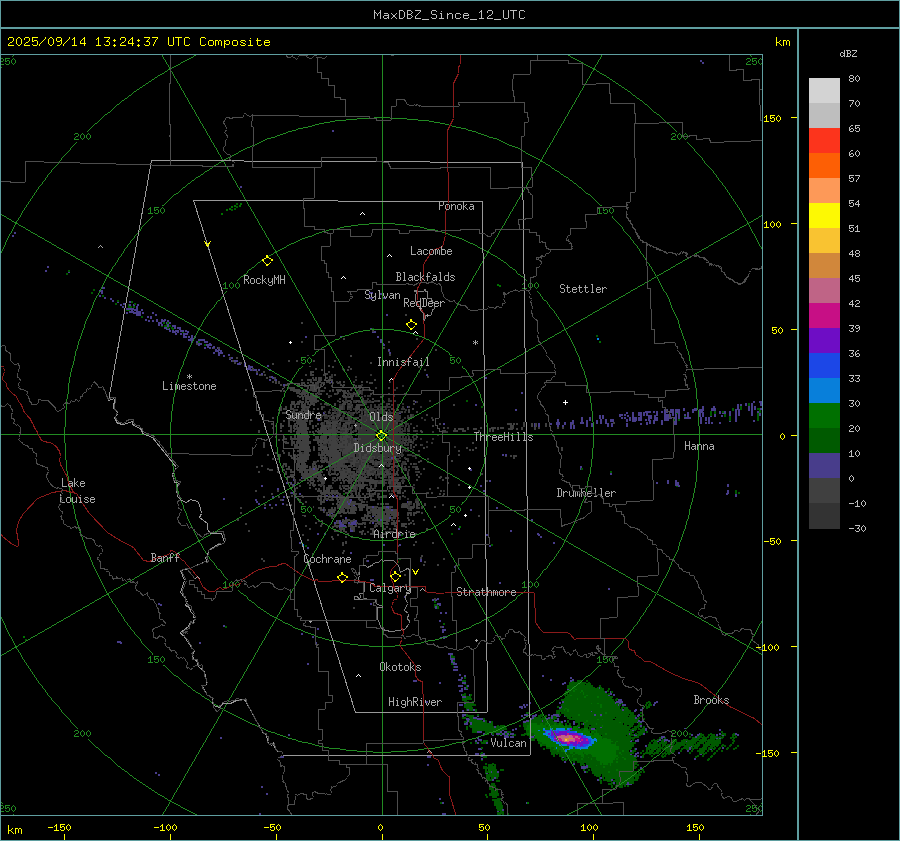Click the Blackfalds city label
Image resolution: width=900 pixels, height=841 pixels.
click(x=425, y=277)
